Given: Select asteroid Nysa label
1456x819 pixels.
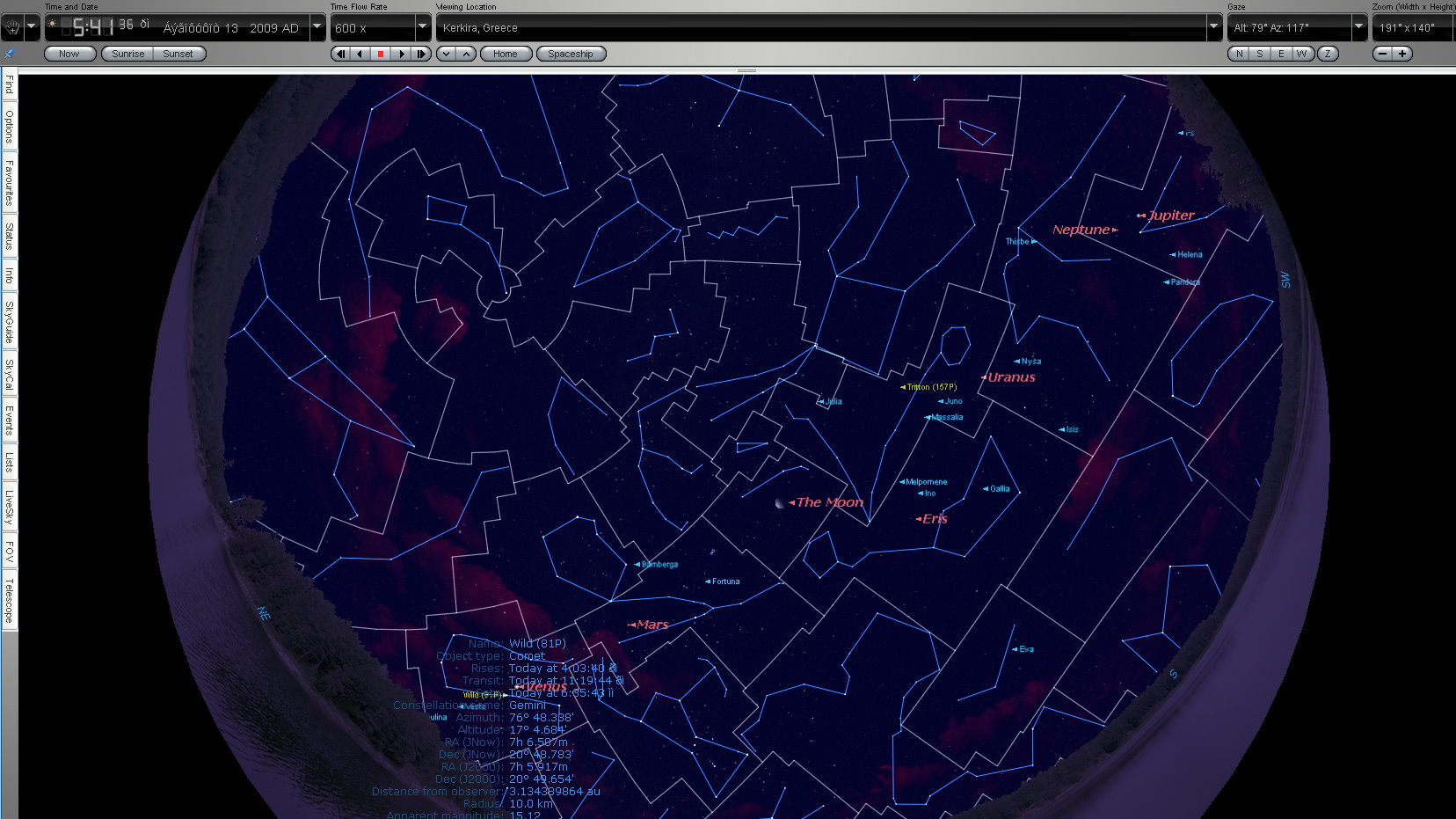Looking at the screenshot, I should click(1030, 362).
